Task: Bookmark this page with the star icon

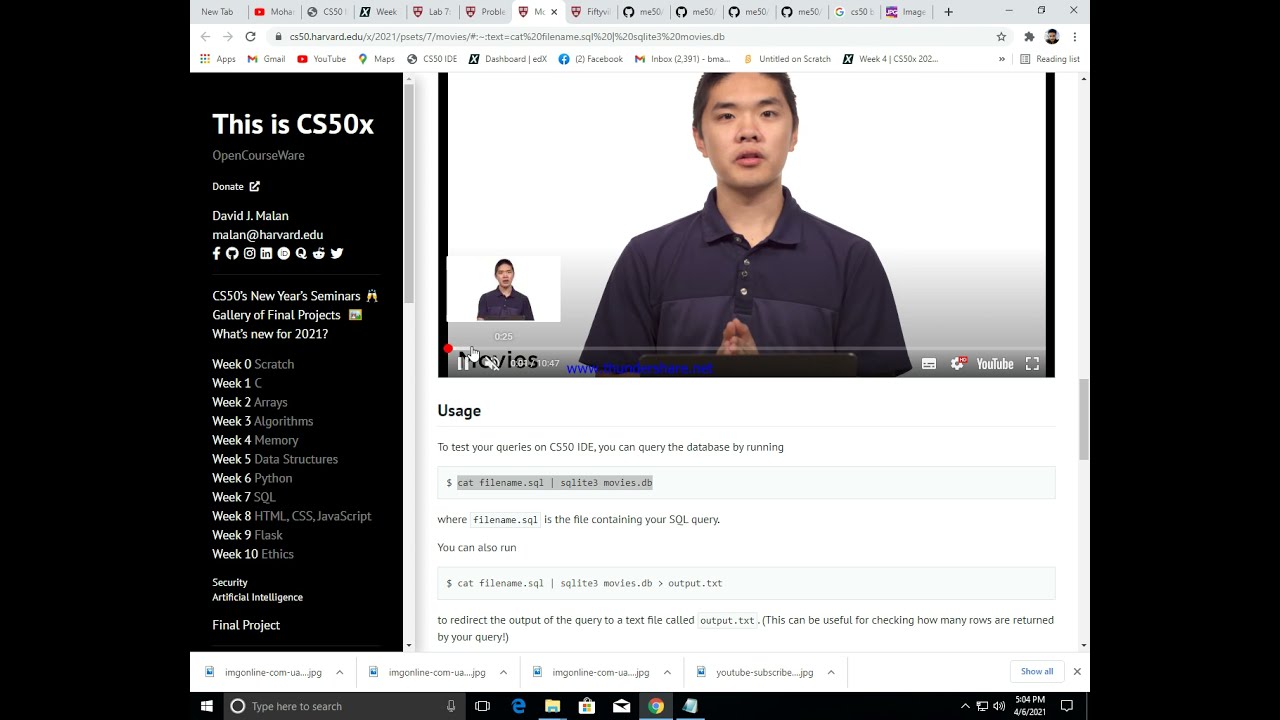Action: (1001, 37)
